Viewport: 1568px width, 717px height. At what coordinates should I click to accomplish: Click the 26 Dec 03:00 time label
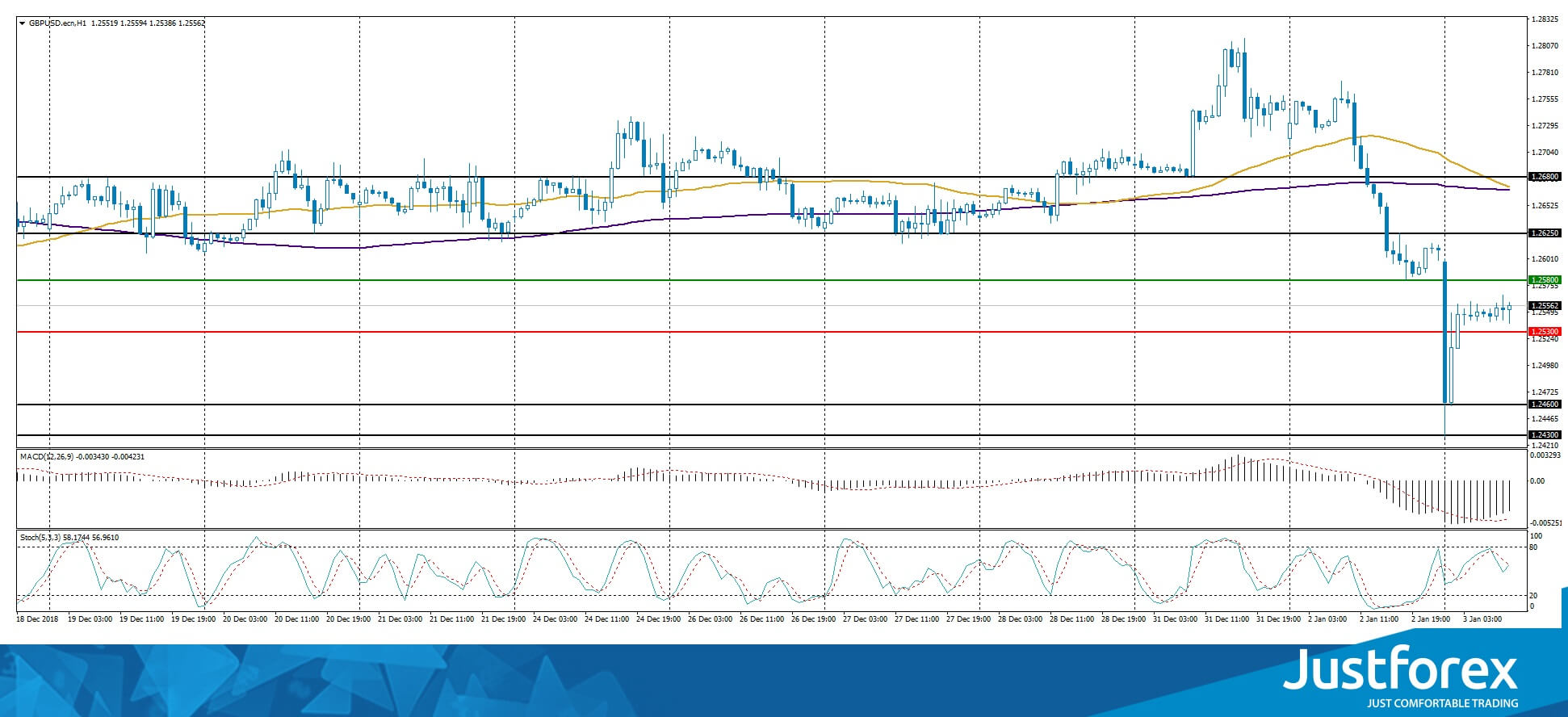tap(711, 619)
